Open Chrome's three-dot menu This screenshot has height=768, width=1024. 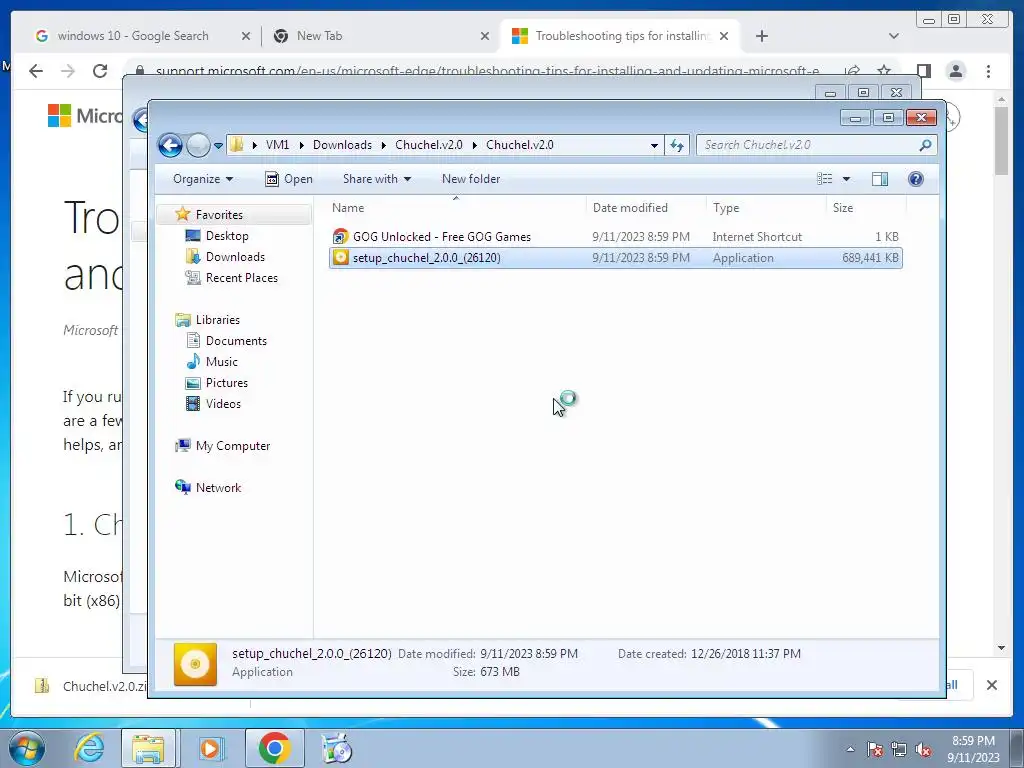click(x=988, y=71)
